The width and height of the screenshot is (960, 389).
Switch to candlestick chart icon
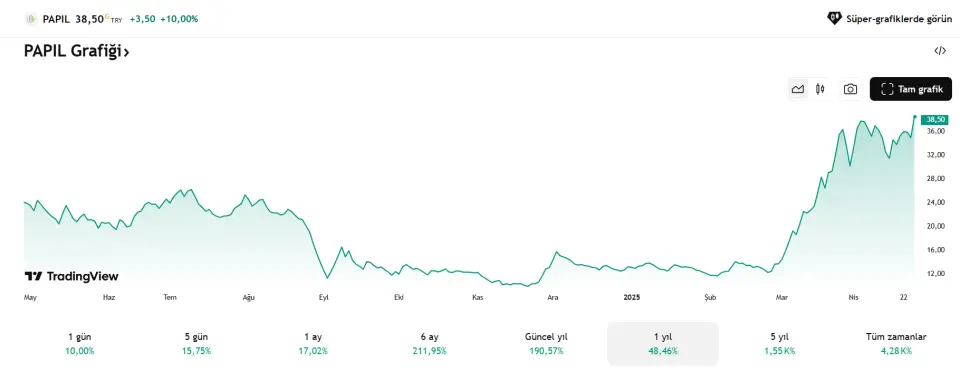[820, 89]
